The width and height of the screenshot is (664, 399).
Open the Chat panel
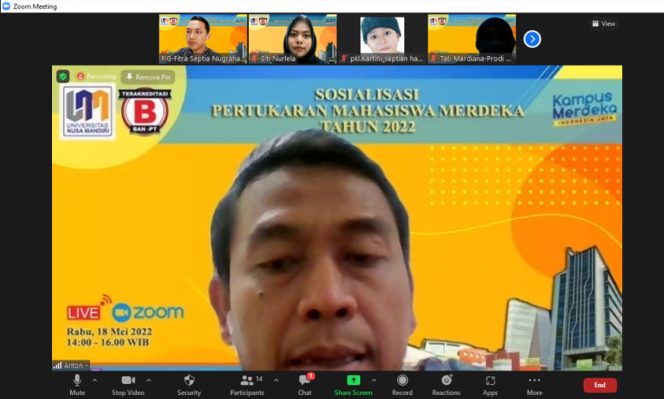tap(304, 385)
